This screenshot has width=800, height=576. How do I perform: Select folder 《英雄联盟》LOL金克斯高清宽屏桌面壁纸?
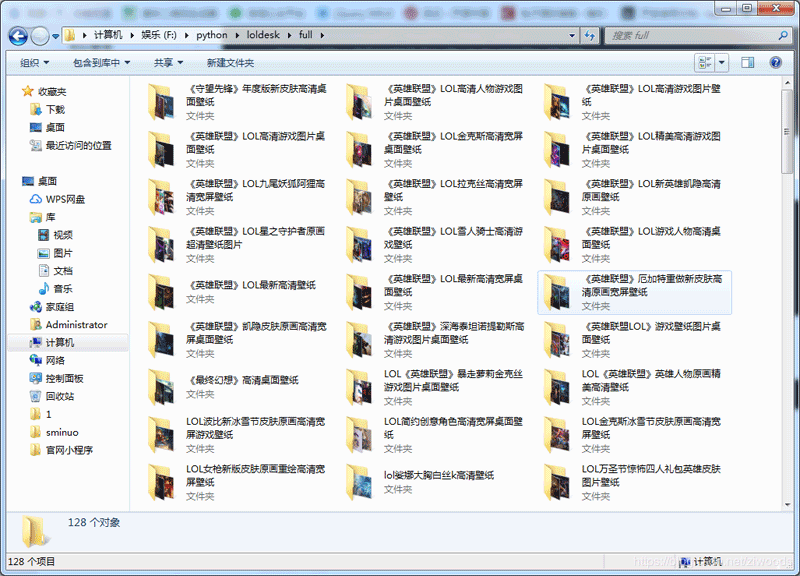tap(436, 149)
